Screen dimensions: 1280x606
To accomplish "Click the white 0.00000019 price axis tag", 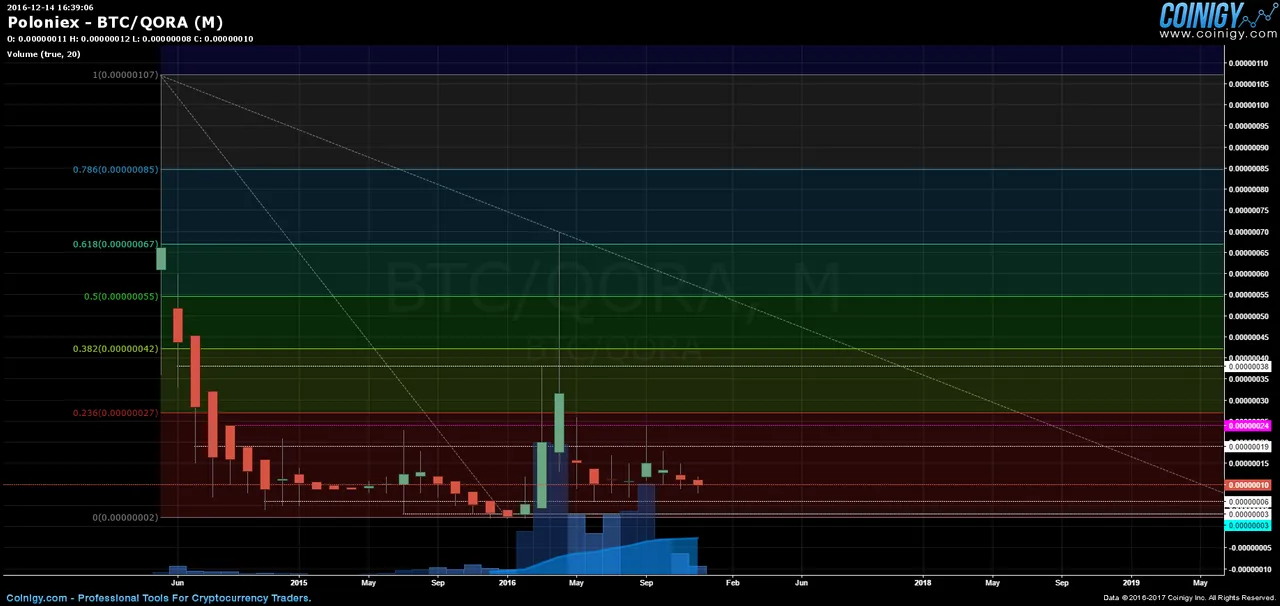I will pos(1248,447).
